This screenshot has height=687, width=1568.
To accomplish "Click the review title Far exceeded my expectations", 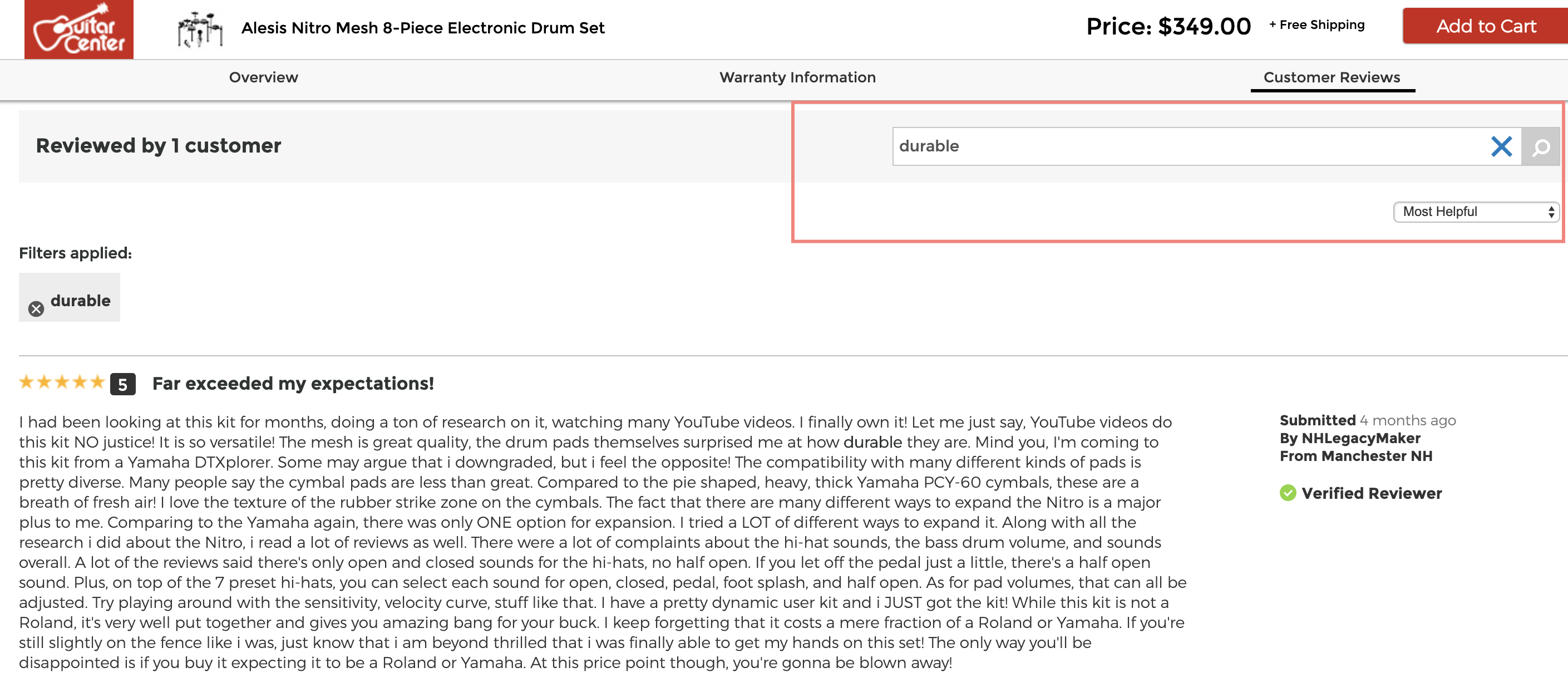I will 293,384.
